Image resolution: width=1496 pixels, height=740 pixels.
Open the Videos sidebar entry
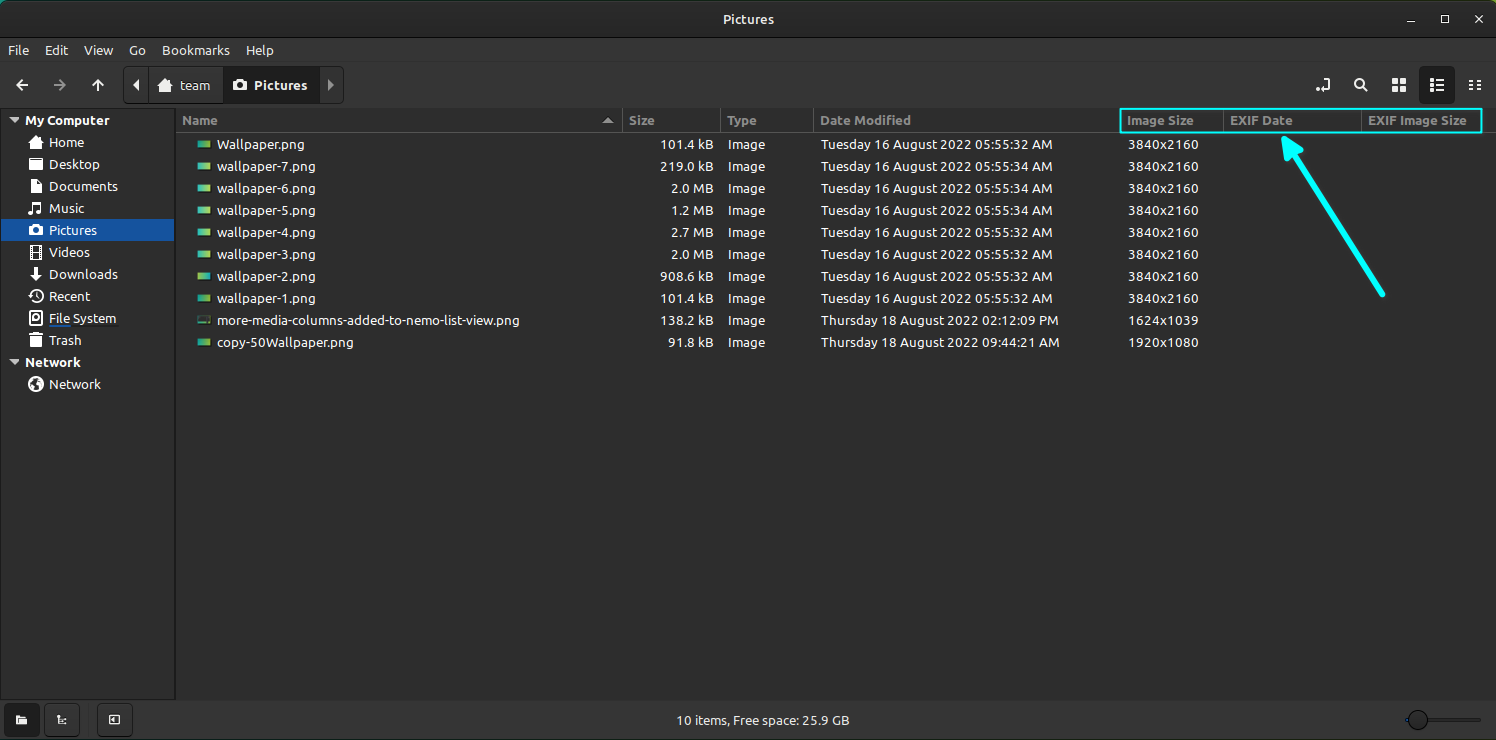pyautogui.click(x=68, y=252)
